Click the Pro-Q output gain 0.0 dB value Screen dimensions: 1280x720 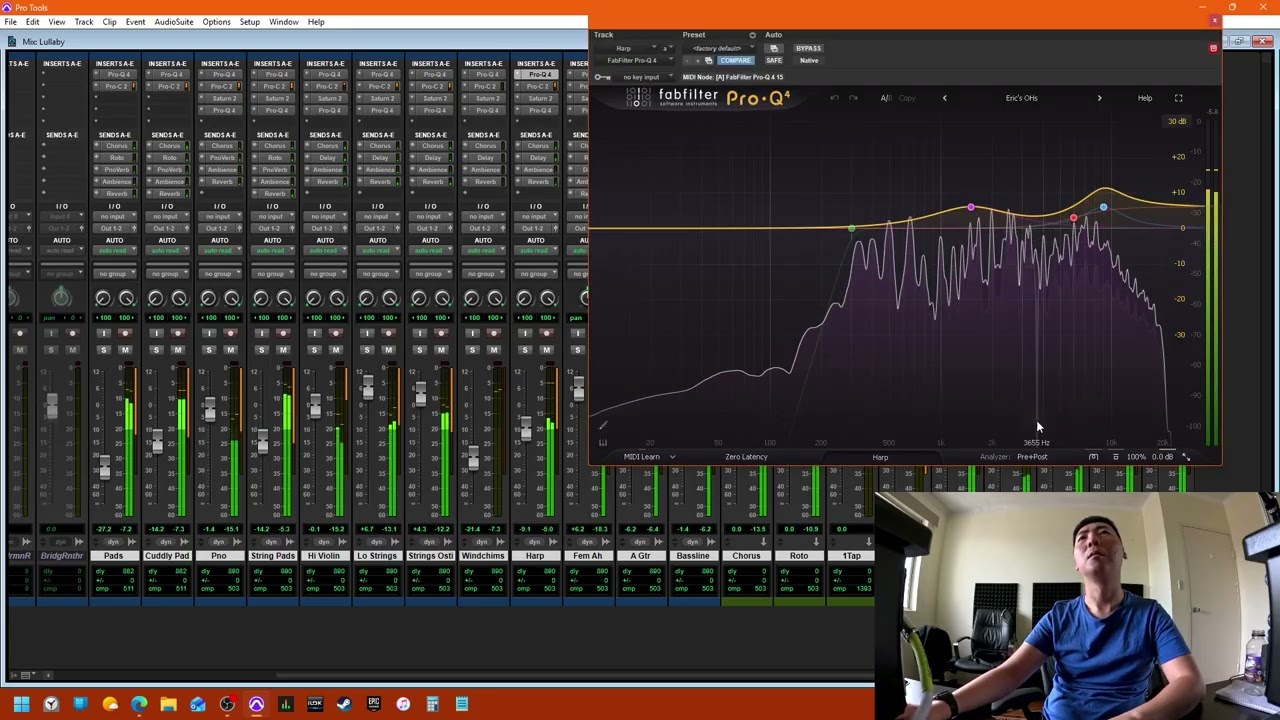(1163, 457)
